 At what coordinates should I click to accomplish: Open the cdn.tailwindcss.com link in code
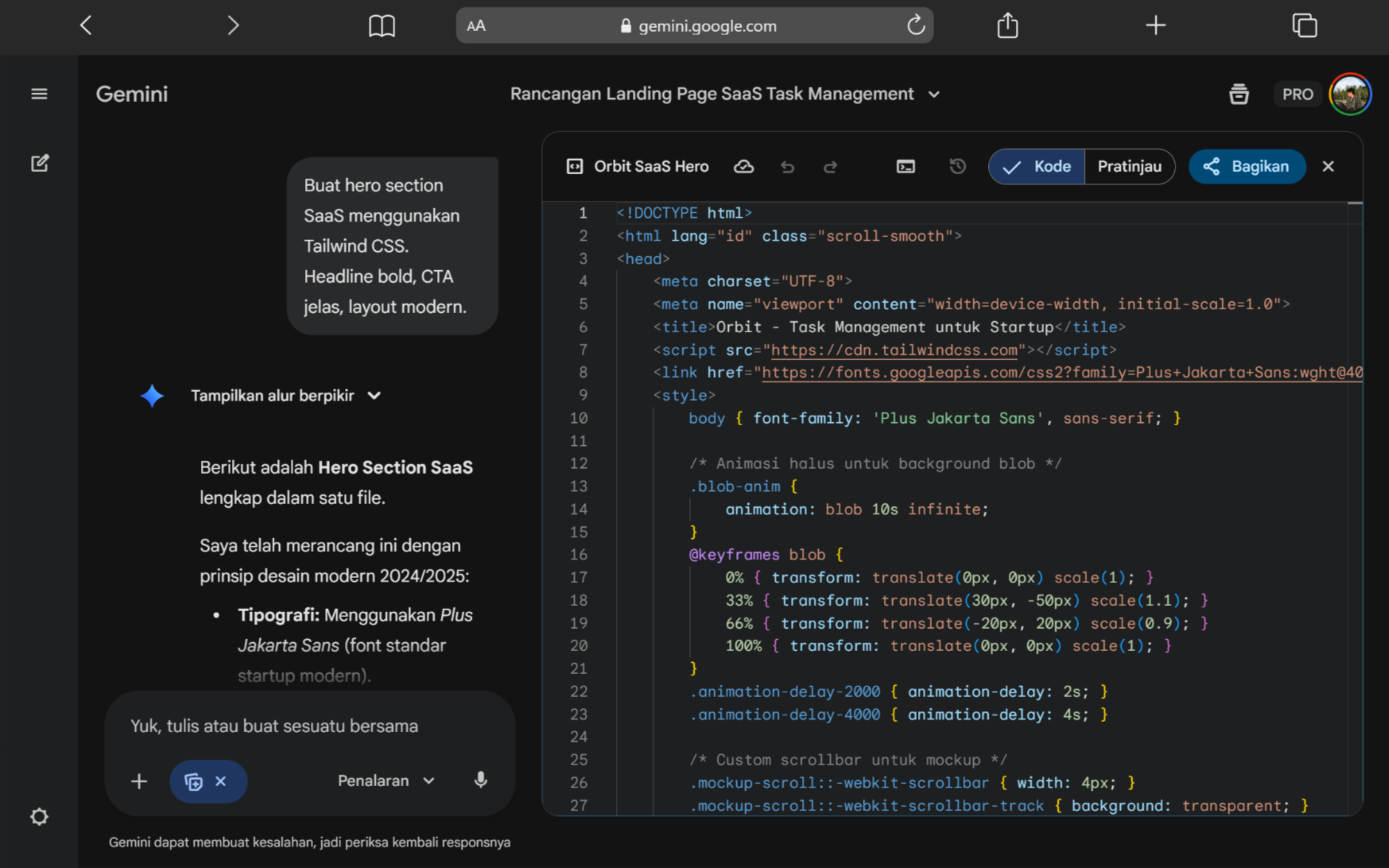click(x=894, y=350)
